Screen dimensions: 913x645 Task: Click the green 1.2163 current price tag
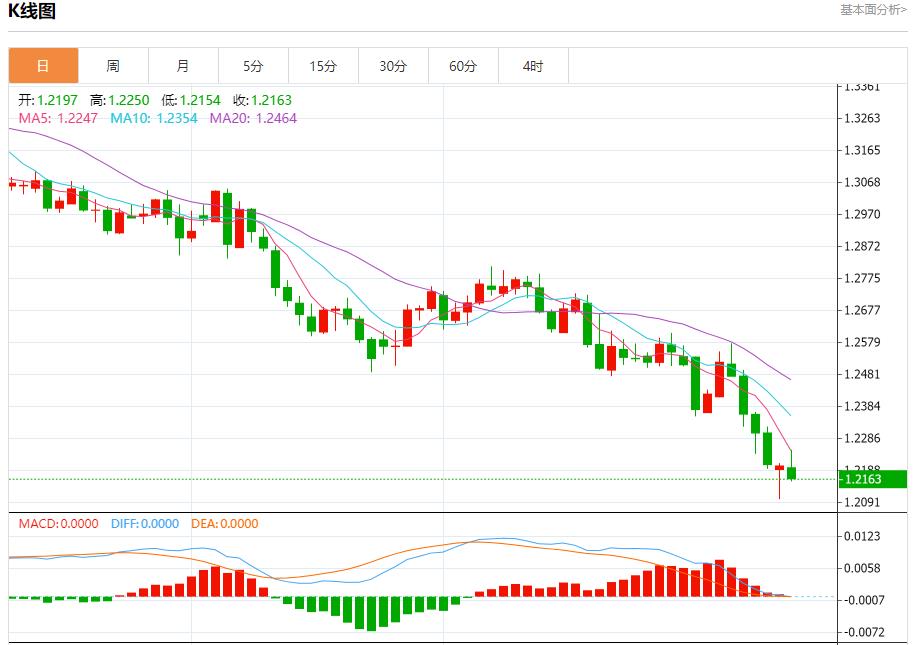click(x=872, y=479)
